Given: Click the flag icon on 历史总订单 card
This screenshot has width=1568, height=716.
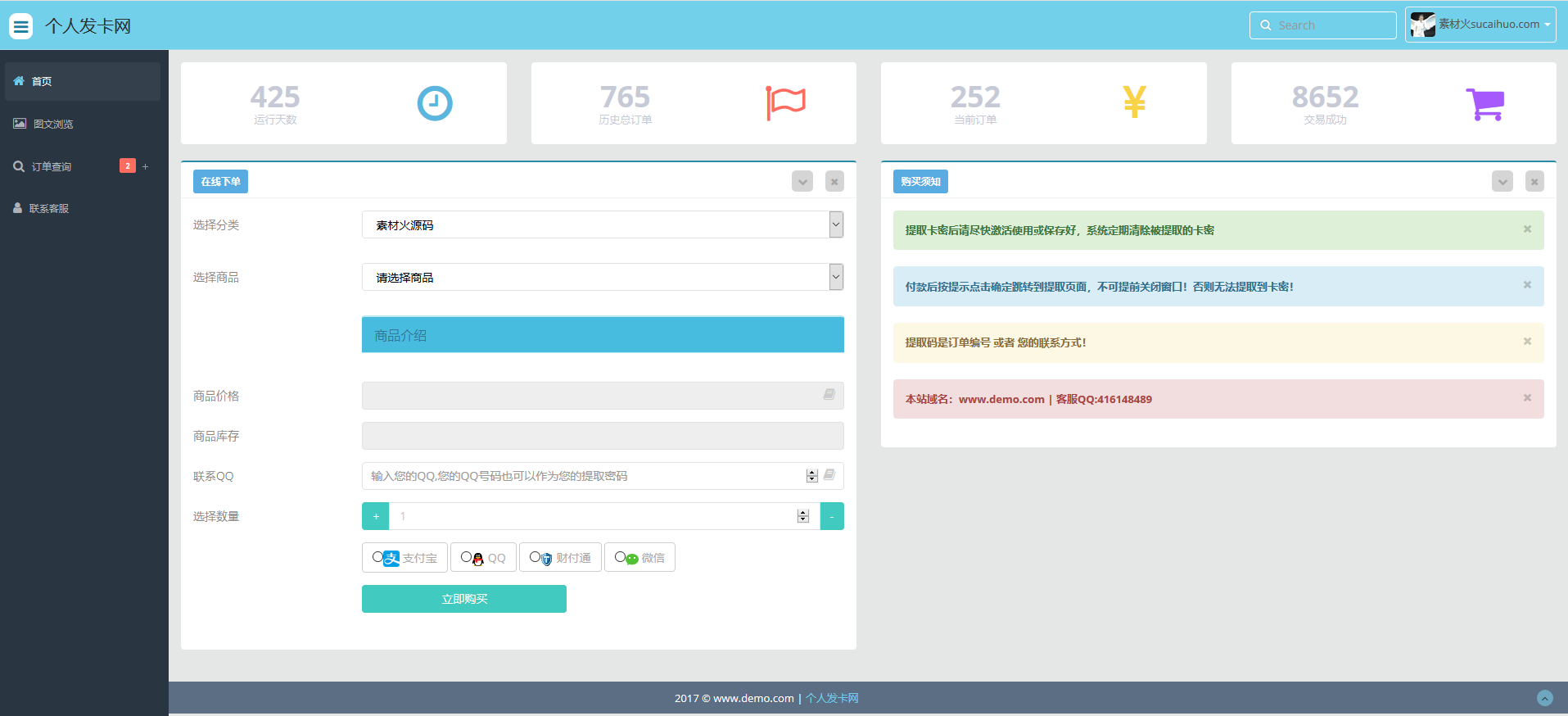Looking at the screenshot, I should coord(786,103).
